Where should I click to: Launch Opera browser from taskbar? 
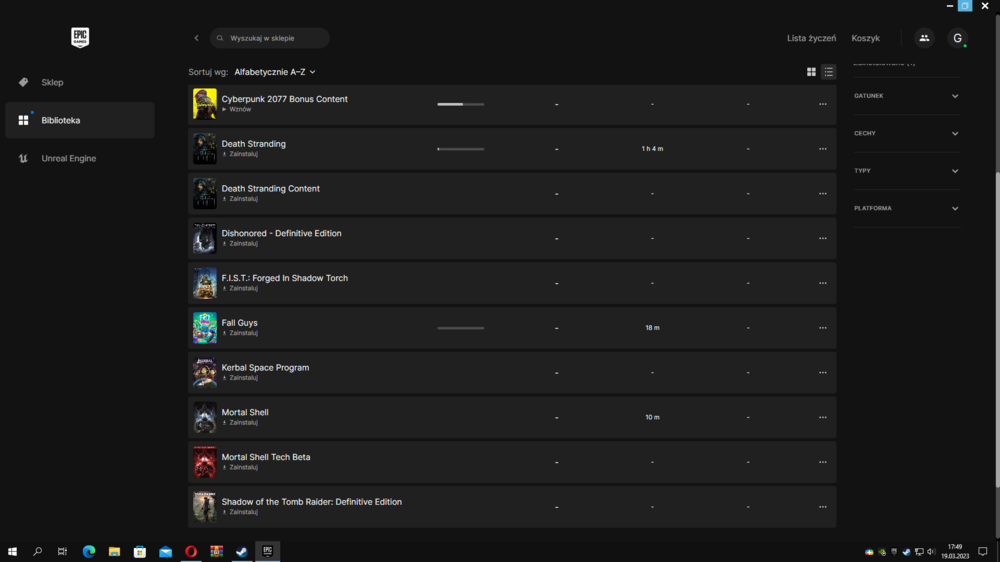click(191, 552)
